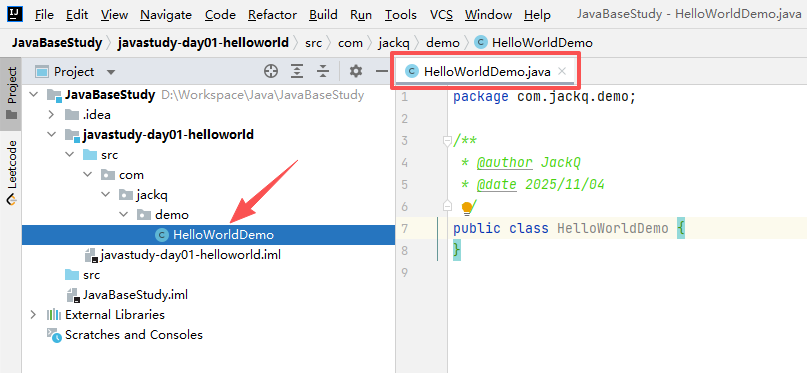The image size is (807, 373).
Task: Place cursor on package com.jackq.demo line
Action: tap(545, 96)
